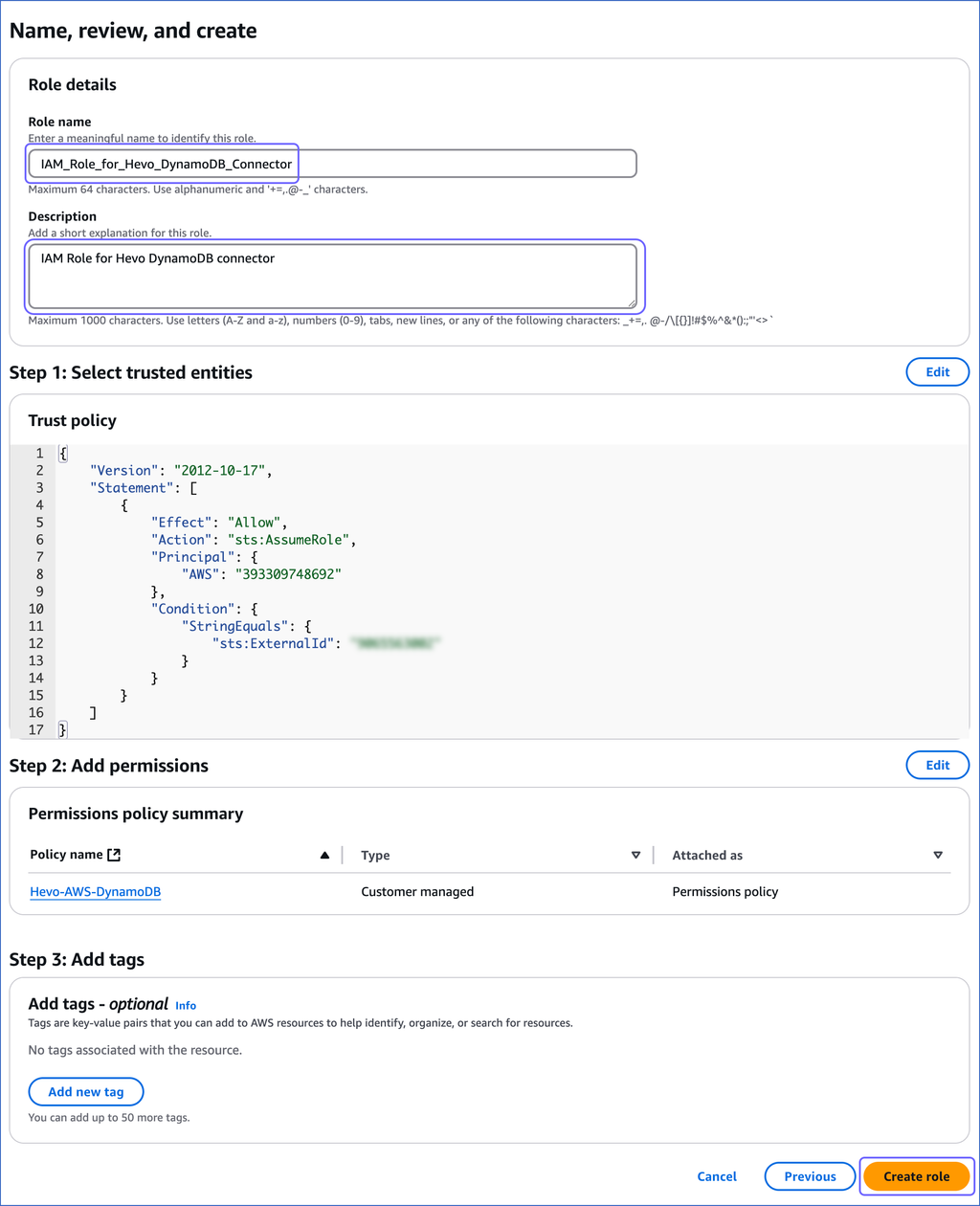Click the external link icon beside Policy name

[x=115, y=855]
